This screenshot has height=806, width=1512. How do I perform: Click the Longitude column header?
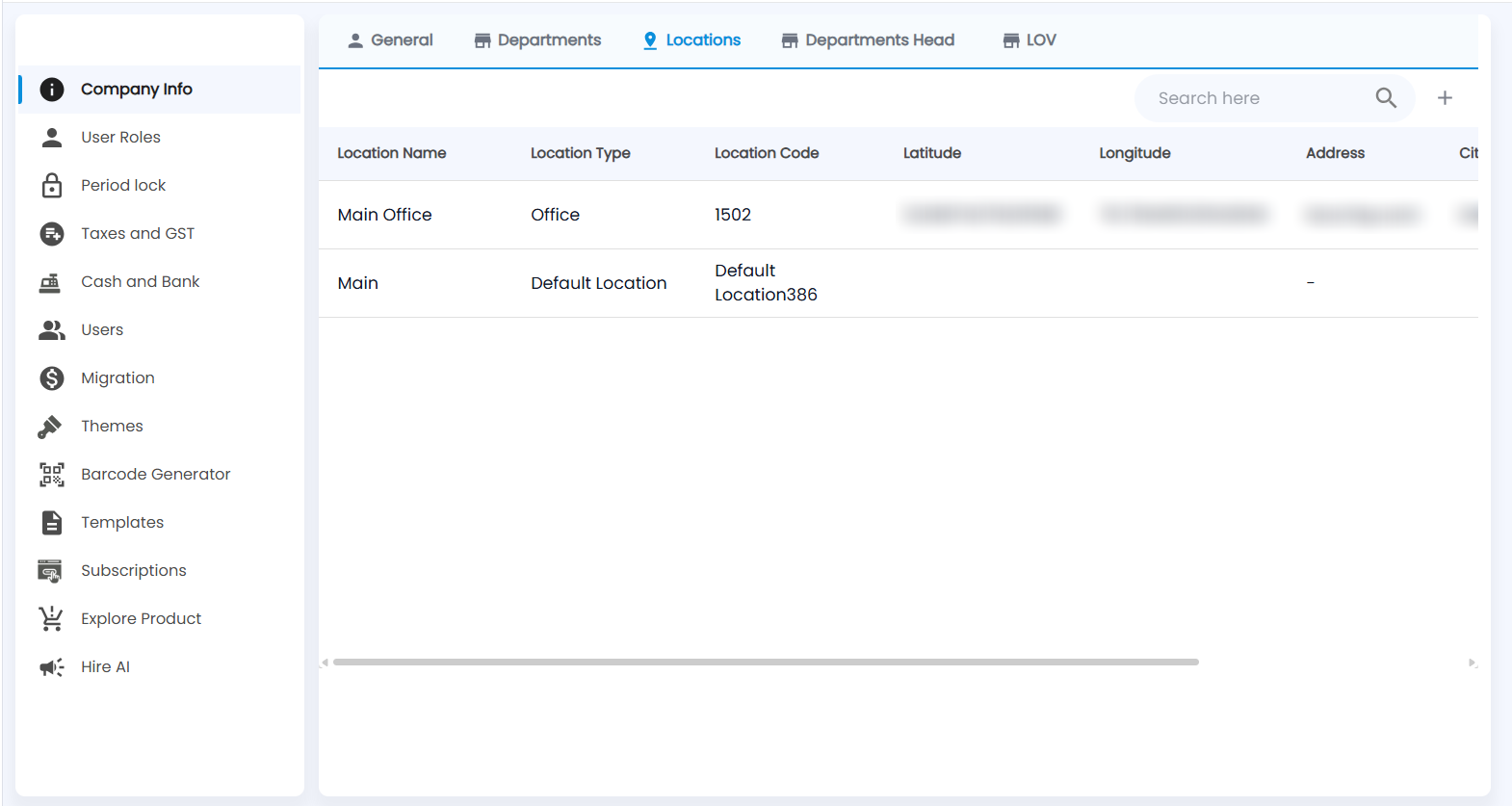[1135, 153]
